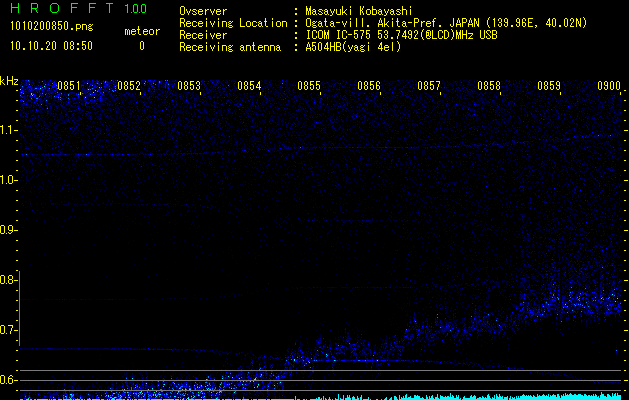Click the 0900 time marker
This screenshot has width=629, height=400.
[x=609, y=86]
